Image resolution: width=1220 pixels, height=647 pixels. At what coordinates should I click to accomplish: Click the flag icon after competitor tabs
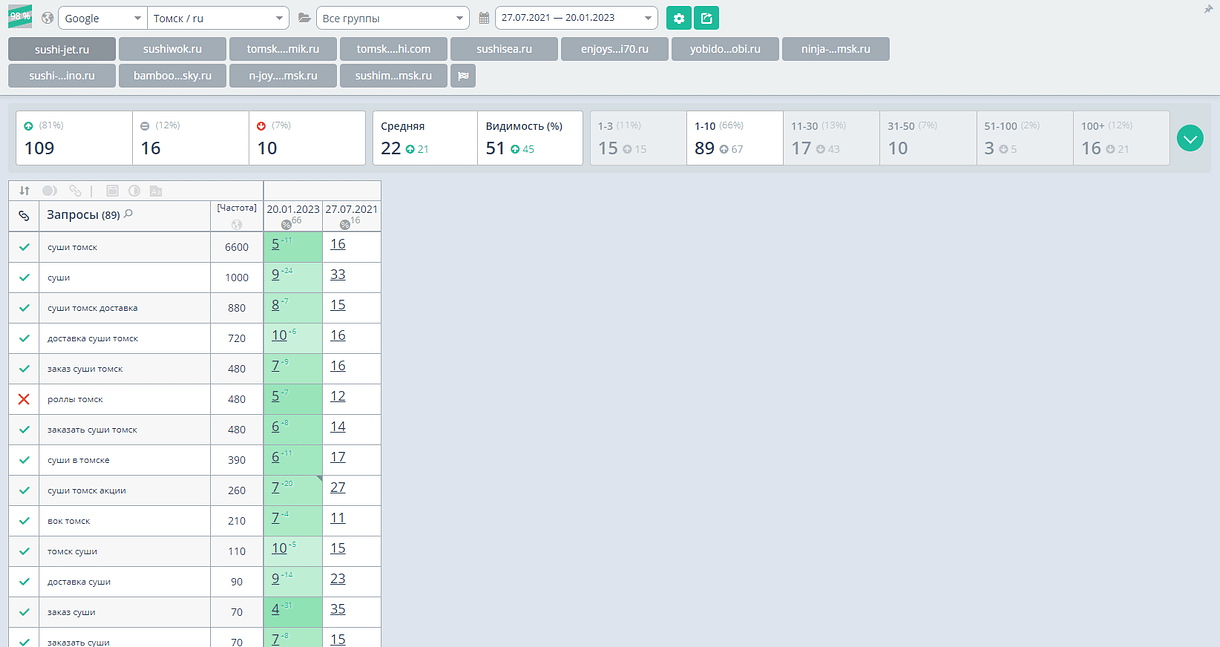pos(463,75)
